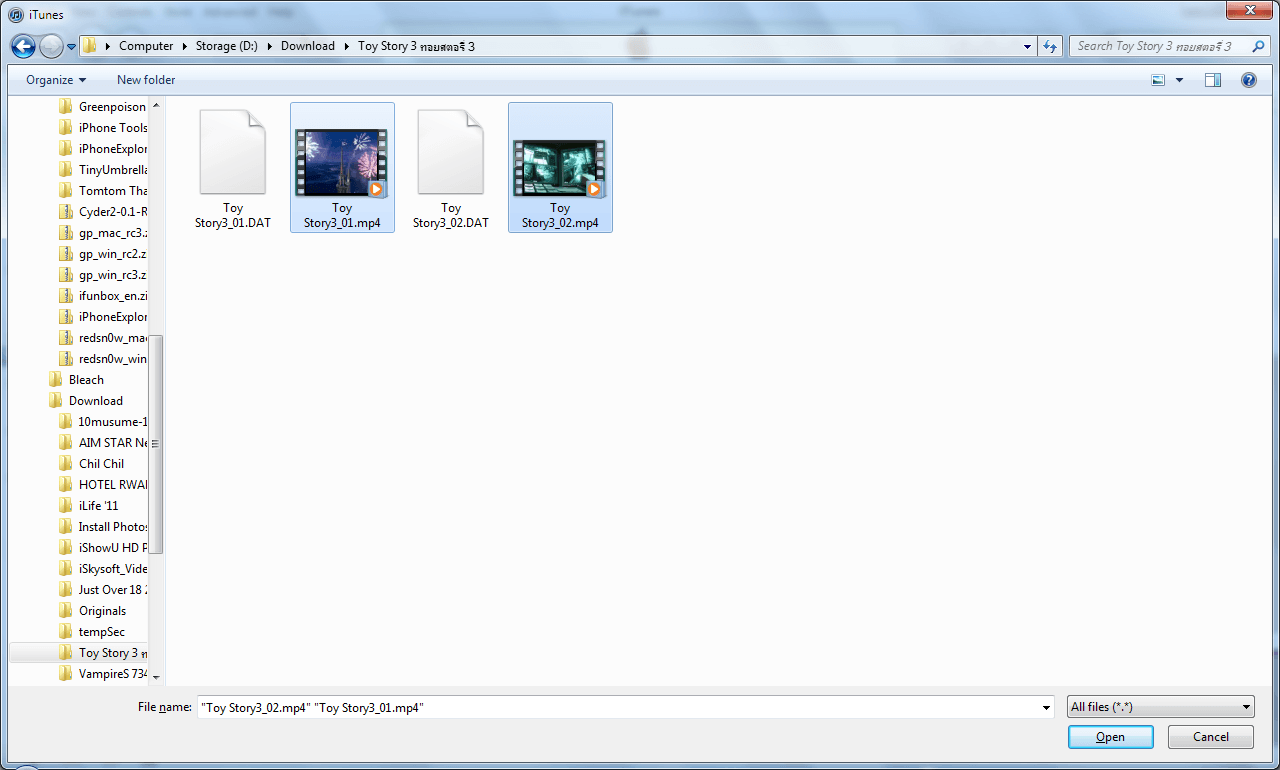Toggle the preview pane icon

pos(1213,80)
